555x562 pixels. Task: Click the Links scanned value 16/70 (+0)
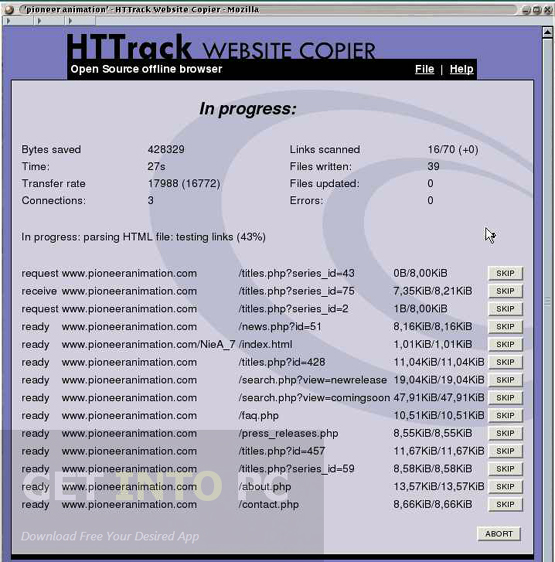click(x=453, y=149)
